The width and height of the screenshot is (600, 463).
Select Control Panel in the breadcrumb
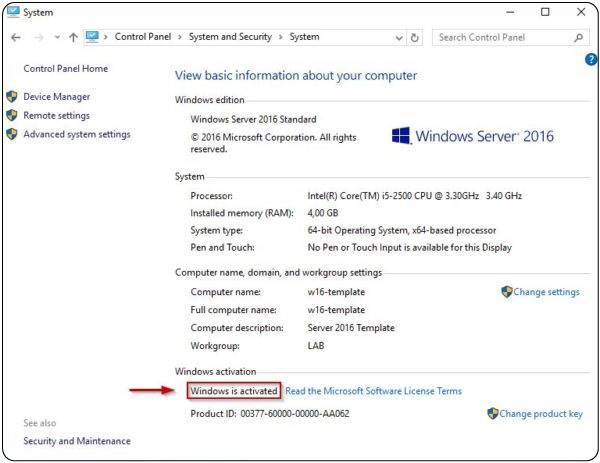(143, 37)
